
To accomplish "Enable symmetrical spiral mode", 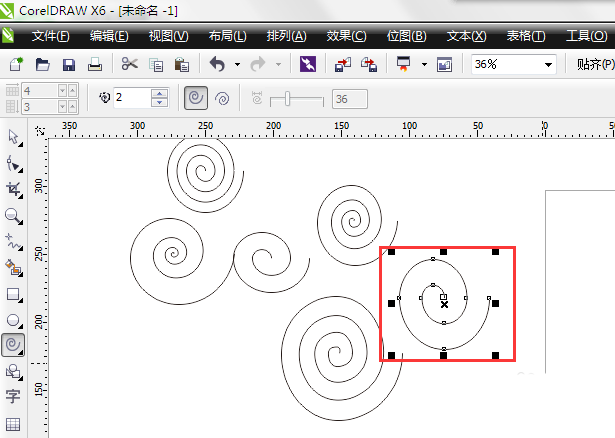I will pyautogui.click(x=196, y=98).
